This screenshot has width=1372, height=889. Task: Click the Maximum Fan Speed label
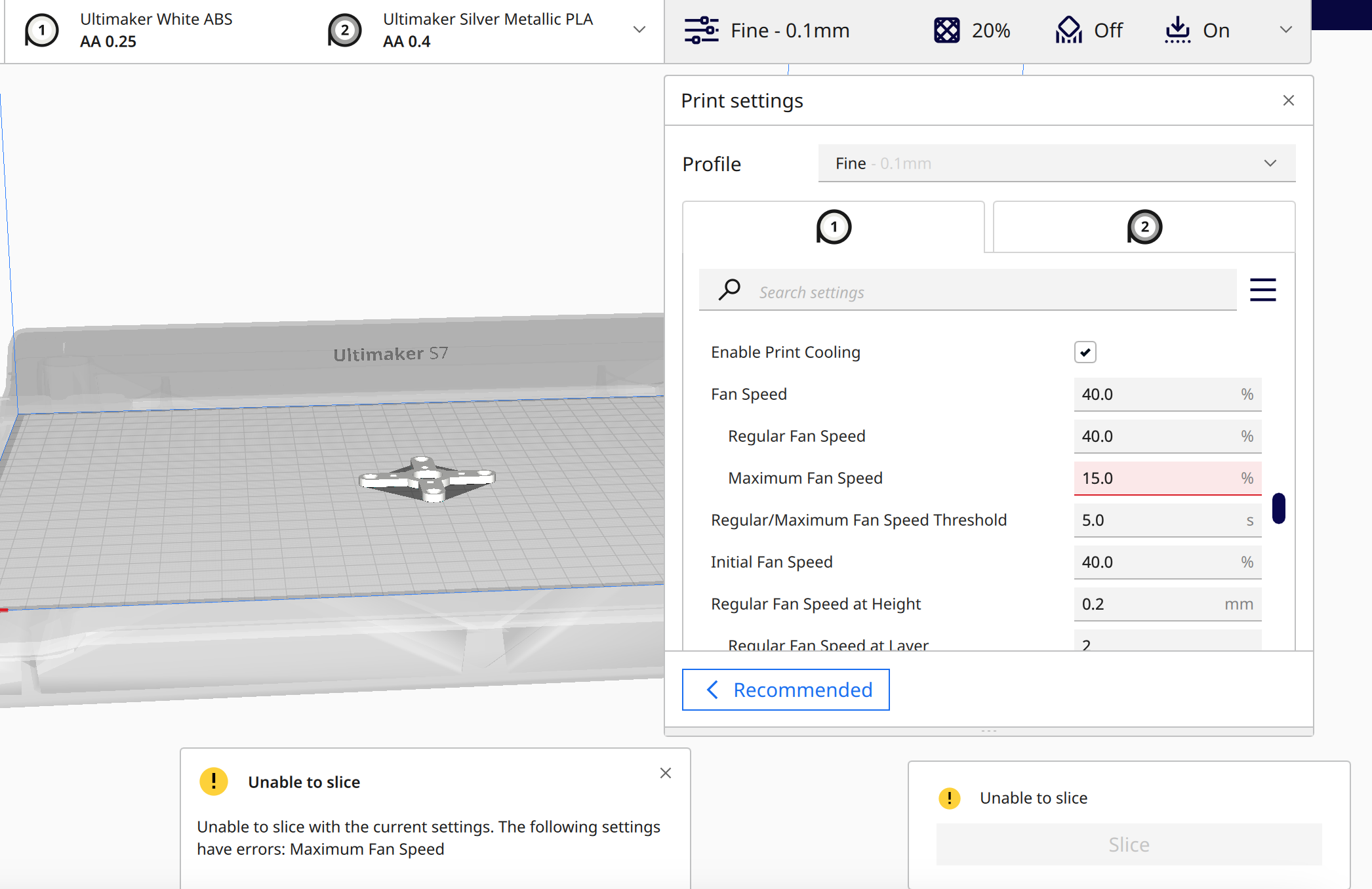click(x=805, y=479)
